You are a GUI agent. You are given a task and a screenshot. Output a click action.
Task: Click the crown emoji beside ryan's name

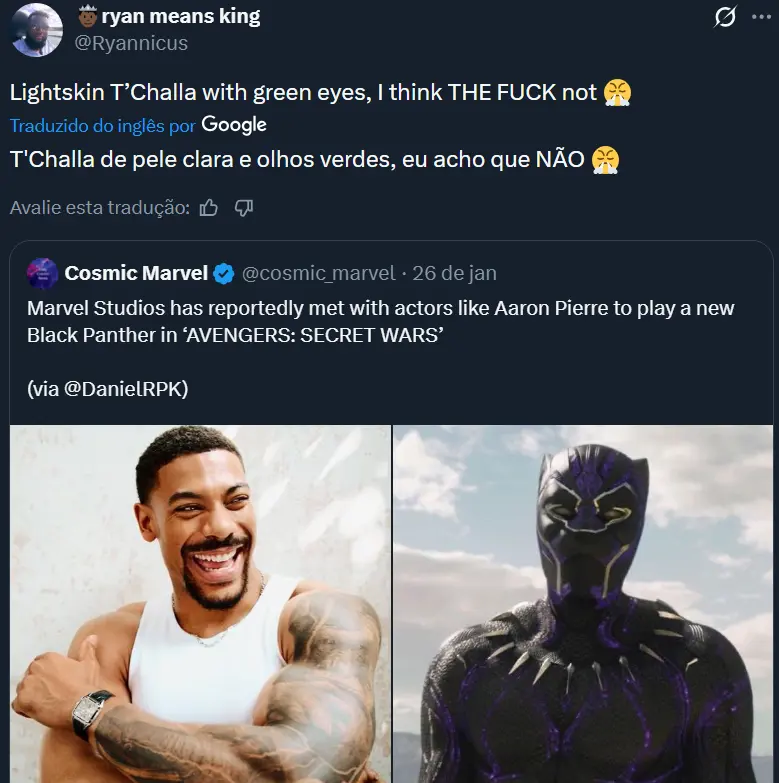87,16
